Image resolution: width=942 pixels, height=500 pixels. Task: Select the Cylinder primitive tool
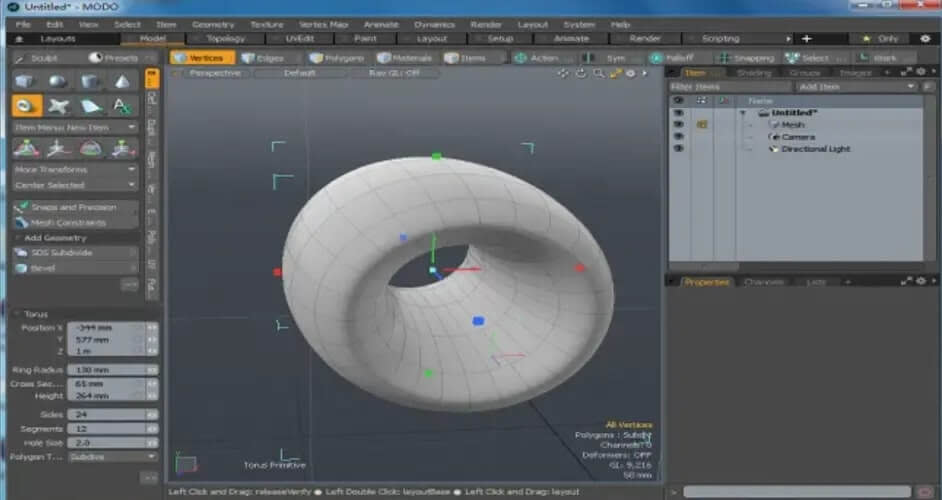tap(90, 81)
